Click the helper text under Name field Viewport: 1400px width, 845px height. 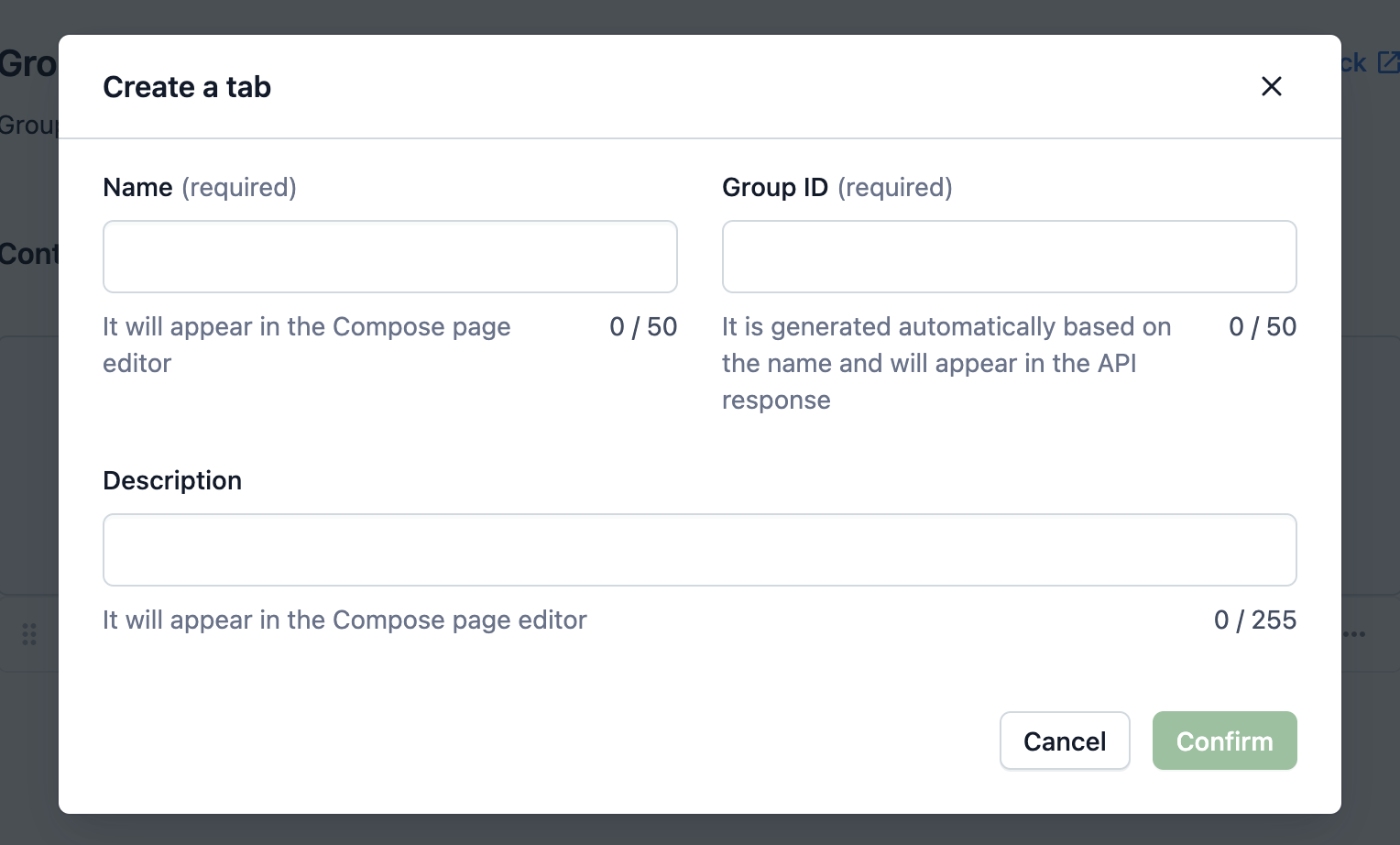coord(306,345)
